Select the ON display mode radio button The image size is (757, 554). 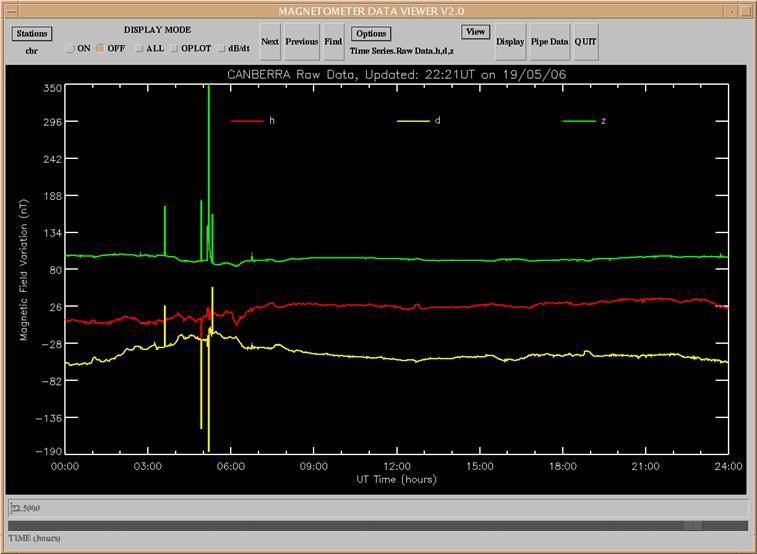[71, 48]
